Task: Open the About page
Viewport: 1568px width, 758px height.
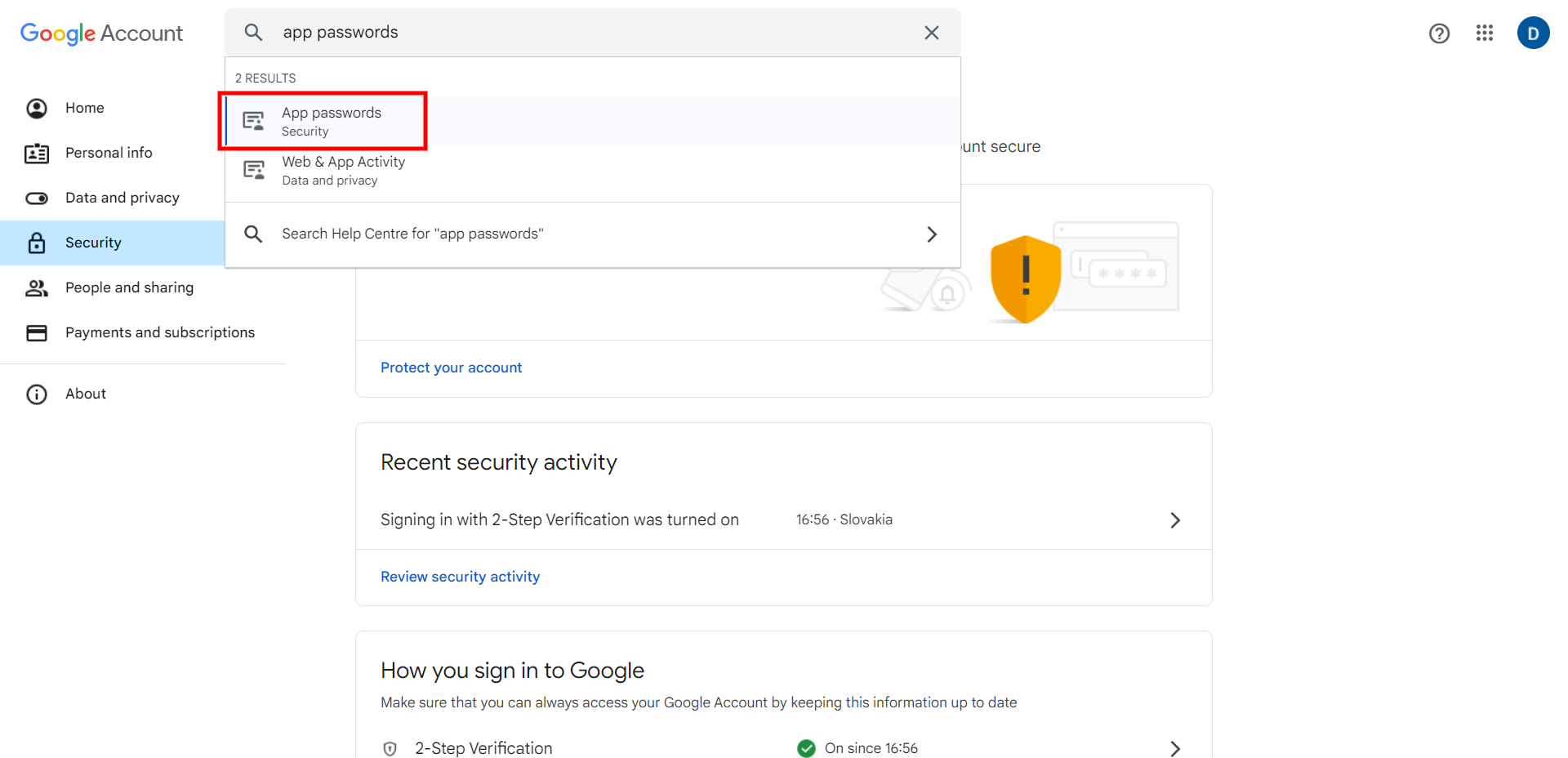Action: [86, 394]
